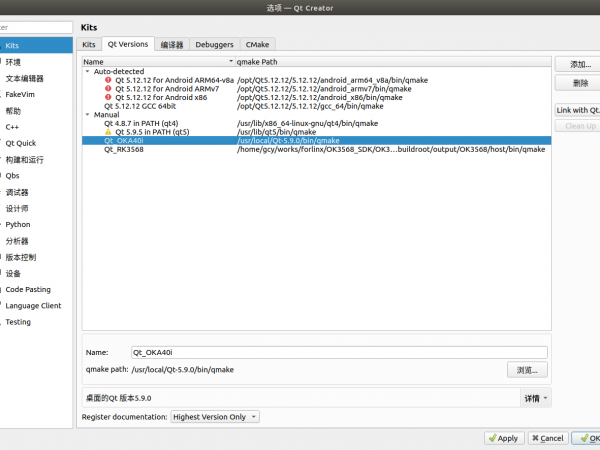Screen dimensions: 600x450
Task: Open the Register documentation dropdown
Action: (x=215, y=417)
